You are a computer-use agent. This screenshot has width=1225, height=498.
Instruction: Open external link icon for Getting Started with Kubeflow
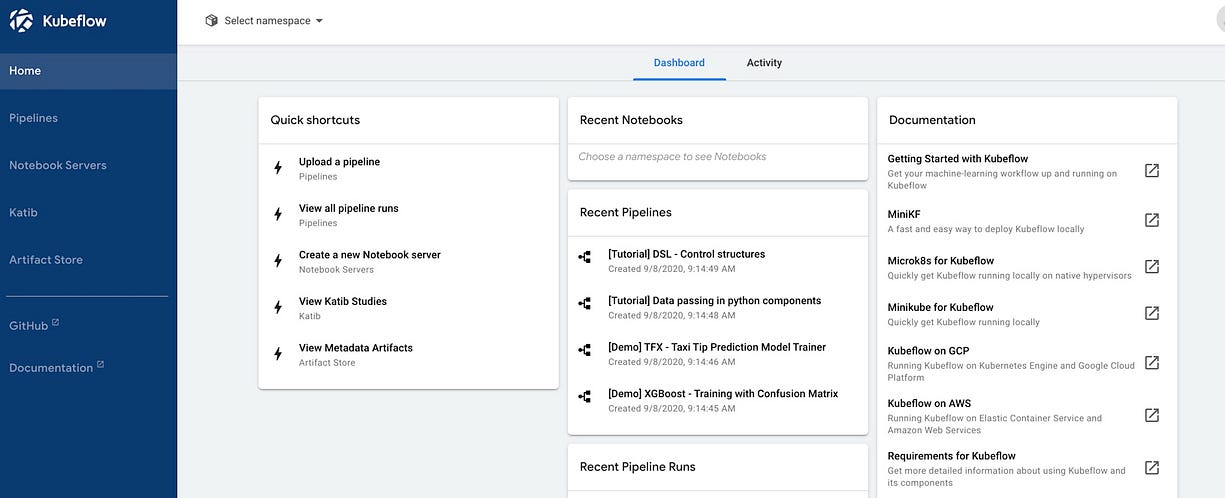click(1152, 171)
